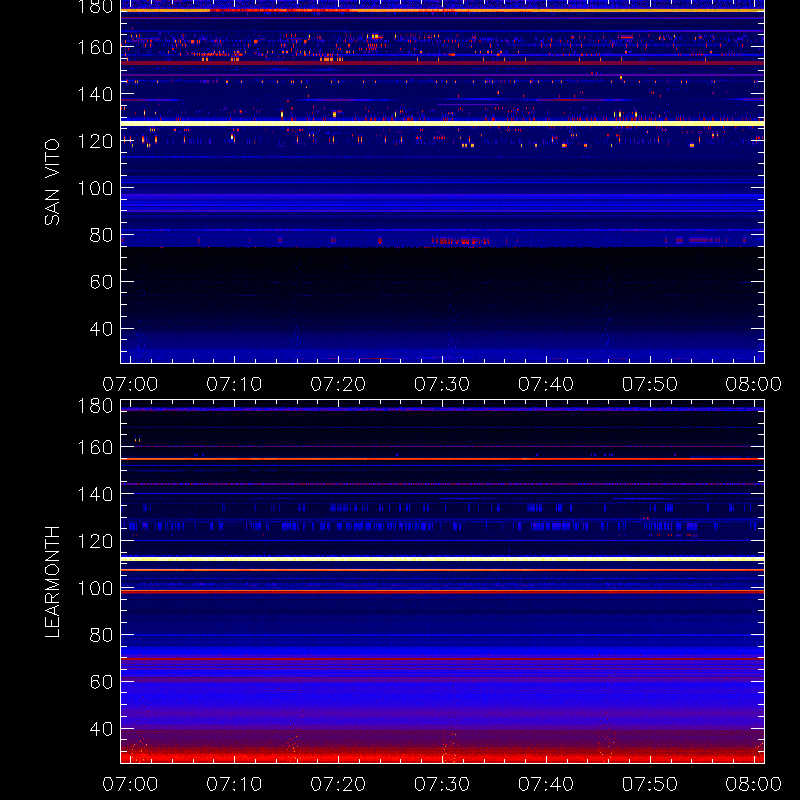Choose the 80 frequency label on Learmonth axis
The height and width of the screenshot is (800, 800).
(x=101, y=635)
